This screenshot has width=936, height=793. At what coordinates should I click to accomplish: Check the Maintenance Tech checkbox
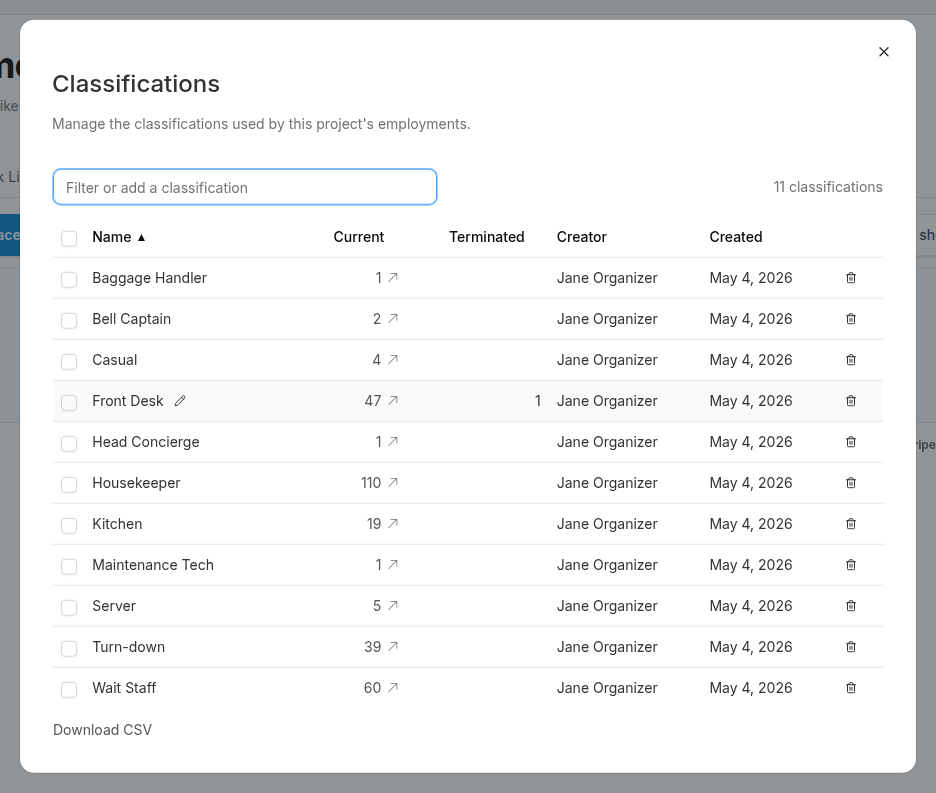pyautogui.click(x=69, y=567)
